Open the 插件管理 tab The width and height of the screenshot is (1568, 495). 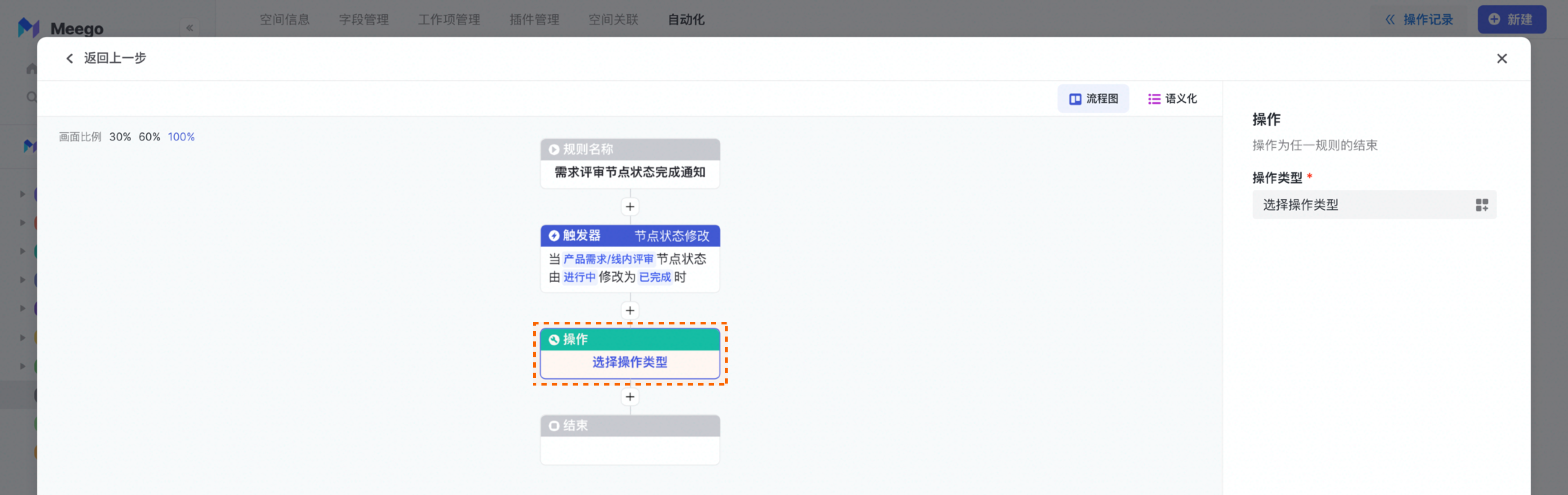535,20
